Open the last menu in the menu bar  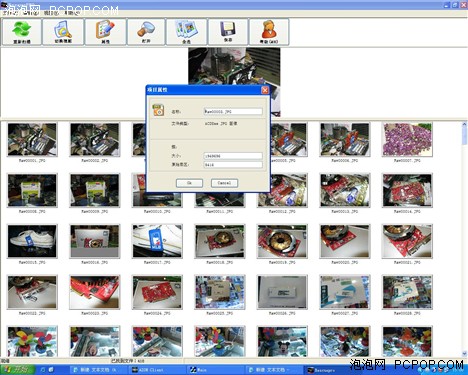coord(71,13)
